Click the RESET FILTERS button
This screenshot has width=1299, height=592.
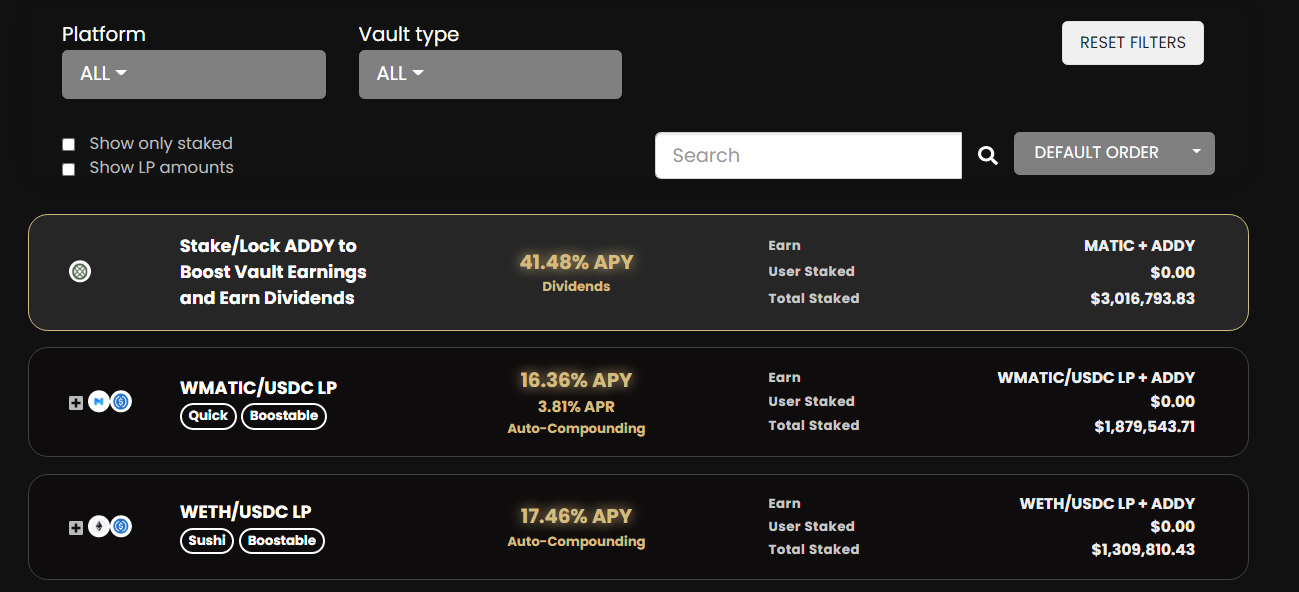(1133, 43)
